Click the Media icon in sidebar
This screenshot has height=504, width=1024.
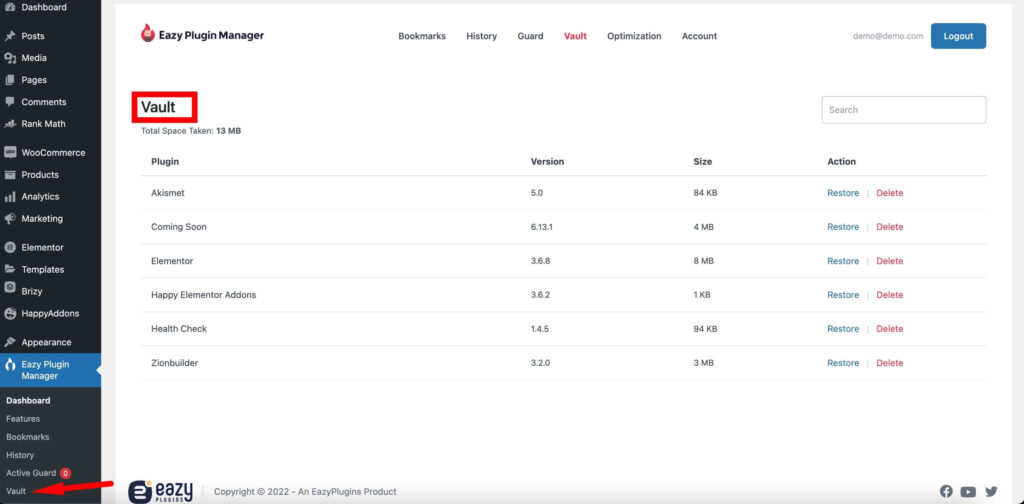pyautogui.click(x=10, y=58)
